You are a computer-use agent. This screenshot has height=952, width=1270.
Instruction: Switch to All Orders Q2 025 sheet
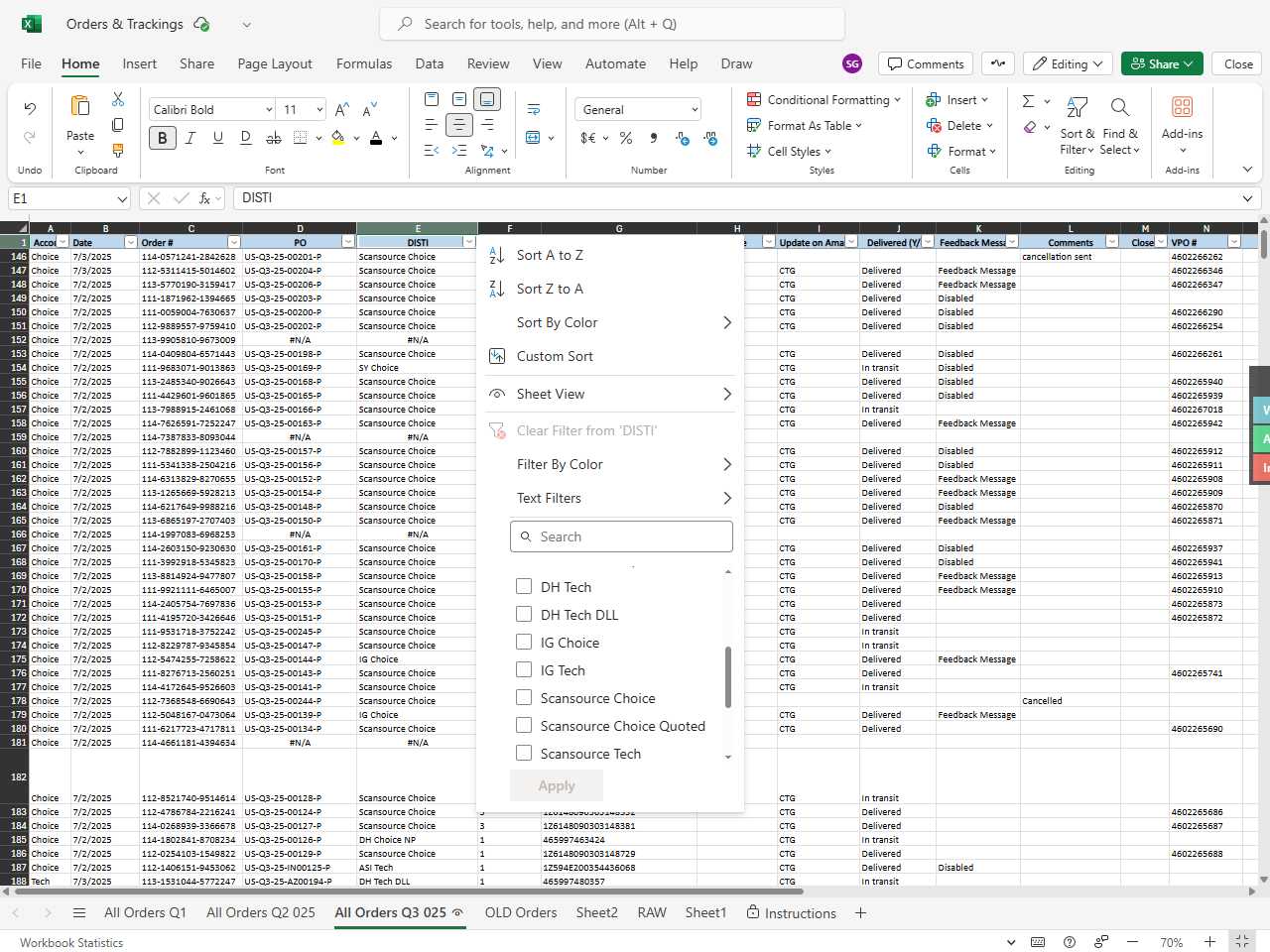pyautogui.click(x=261, y=912)
